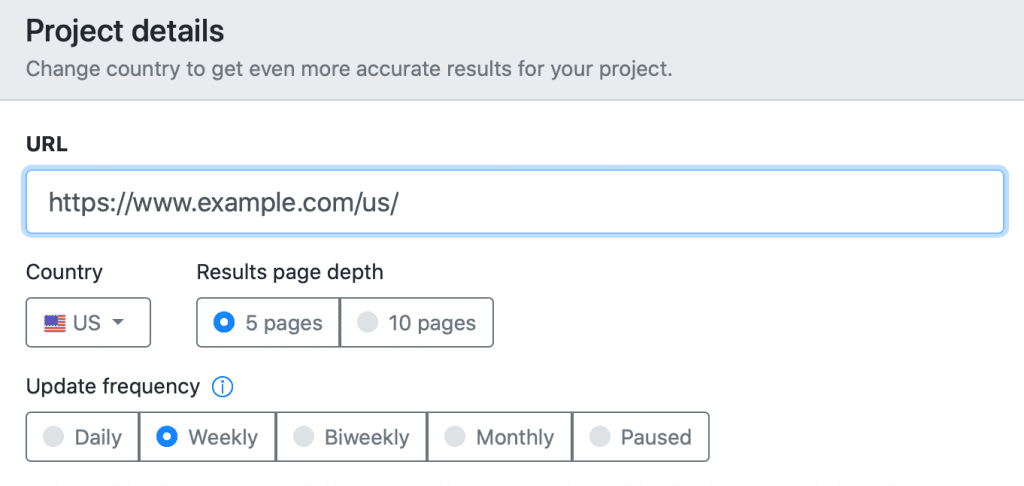Click the Update frequency label

point(113,386)
